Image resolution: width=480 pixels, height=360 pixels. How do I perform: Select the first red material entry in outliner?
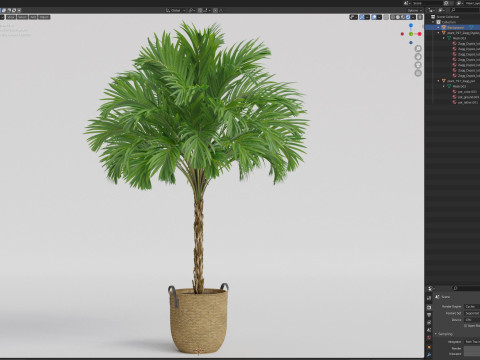pos(467,44)
